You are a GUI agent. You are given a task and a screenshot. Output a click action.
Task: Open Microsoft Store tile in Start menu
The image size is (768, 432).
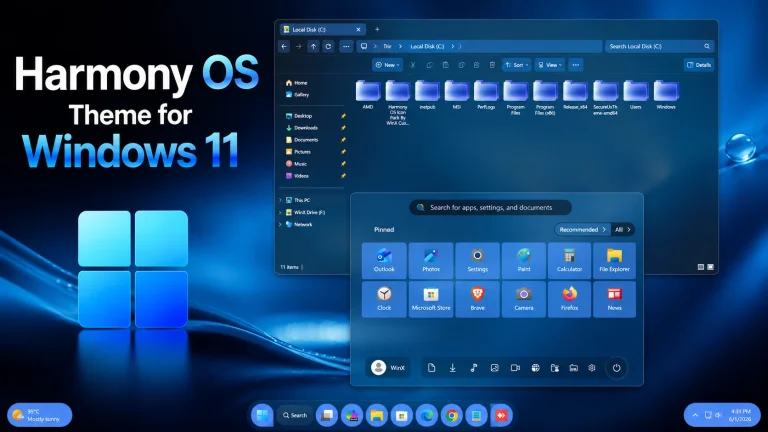(x=431, y=299)
